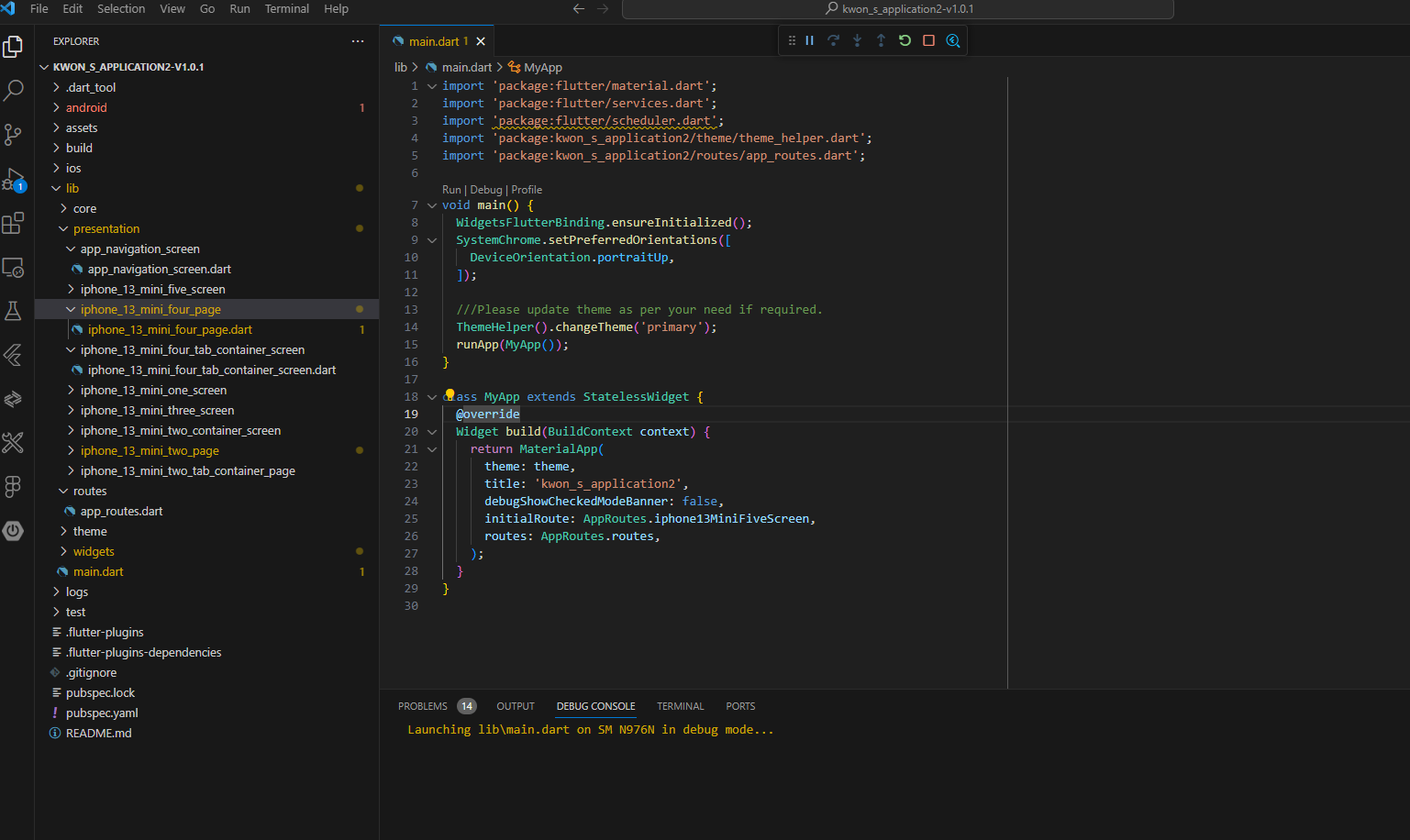Open the Selection menu
This screenshot has height=840, width=1410.
coord(121,8)
